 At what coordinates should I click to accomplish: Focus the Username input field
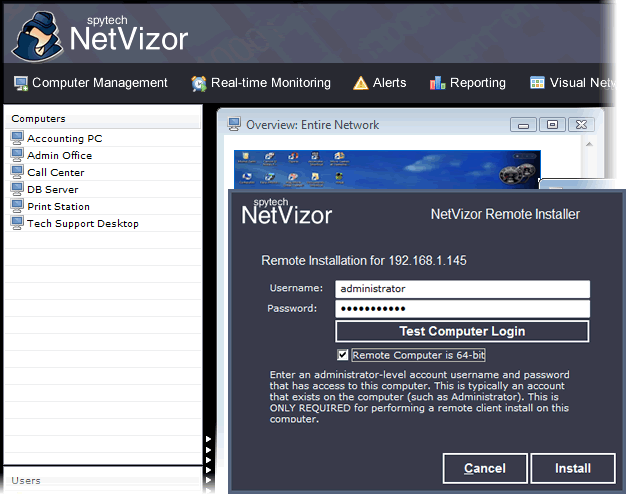(462, 289)
